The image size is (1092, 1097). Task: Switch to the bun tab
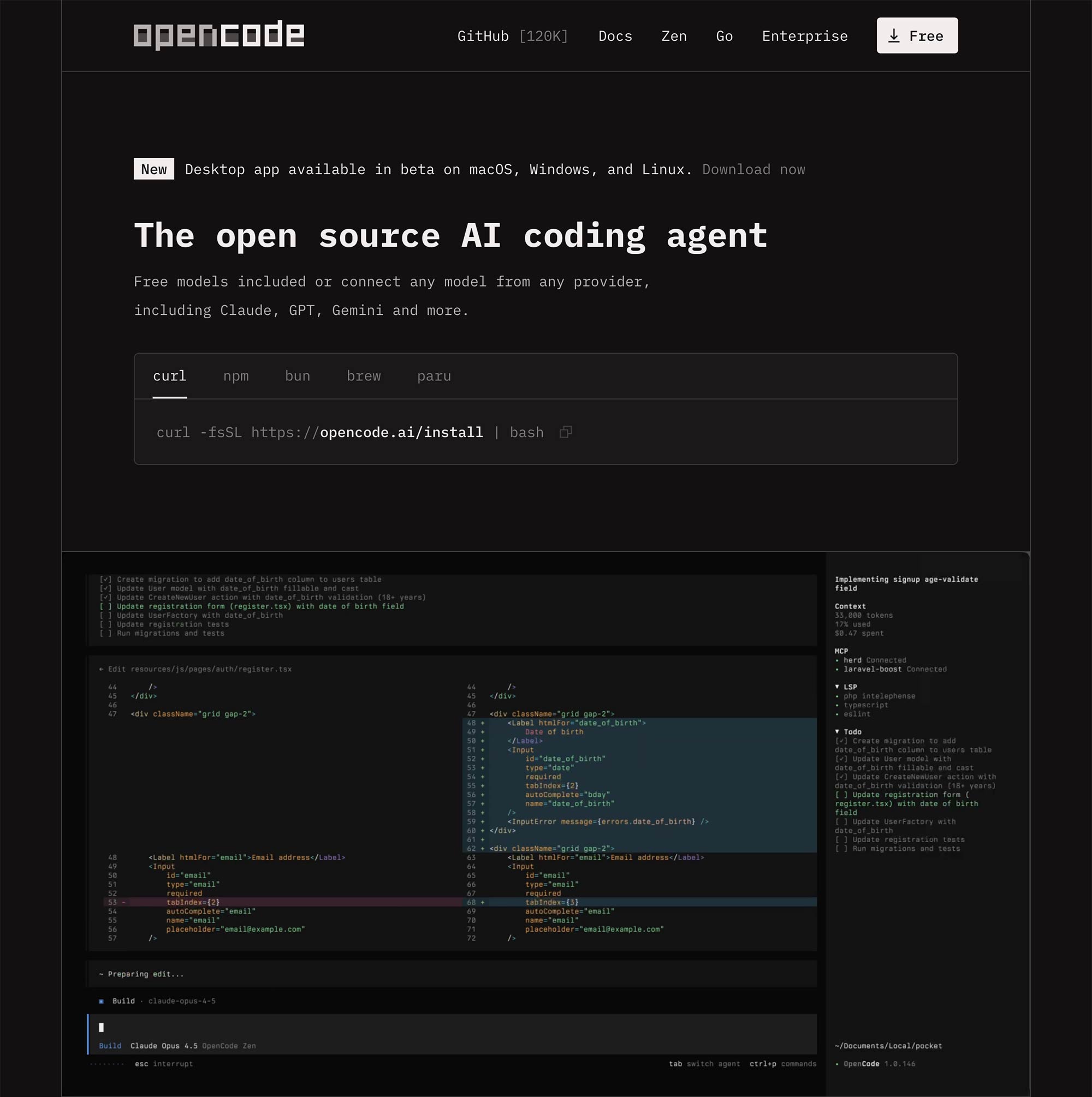297,376
